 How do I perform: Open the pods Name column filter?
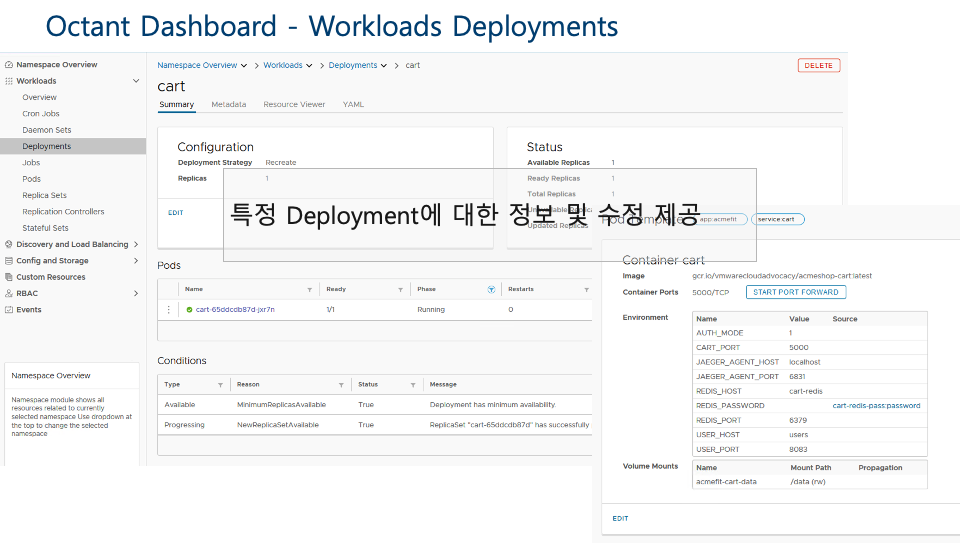coord(309,290)
